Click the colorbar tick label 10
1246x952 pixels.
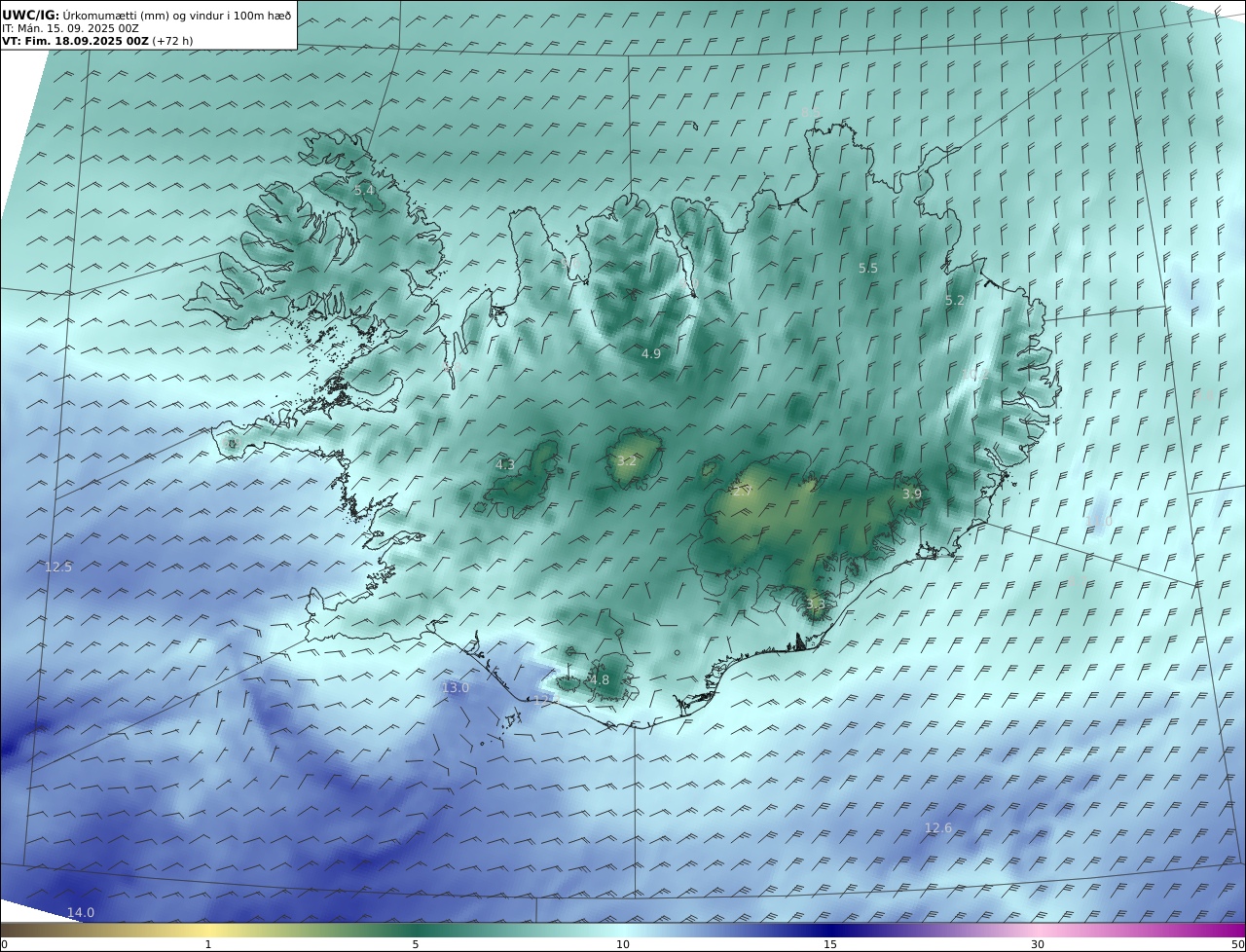[623, 944]
